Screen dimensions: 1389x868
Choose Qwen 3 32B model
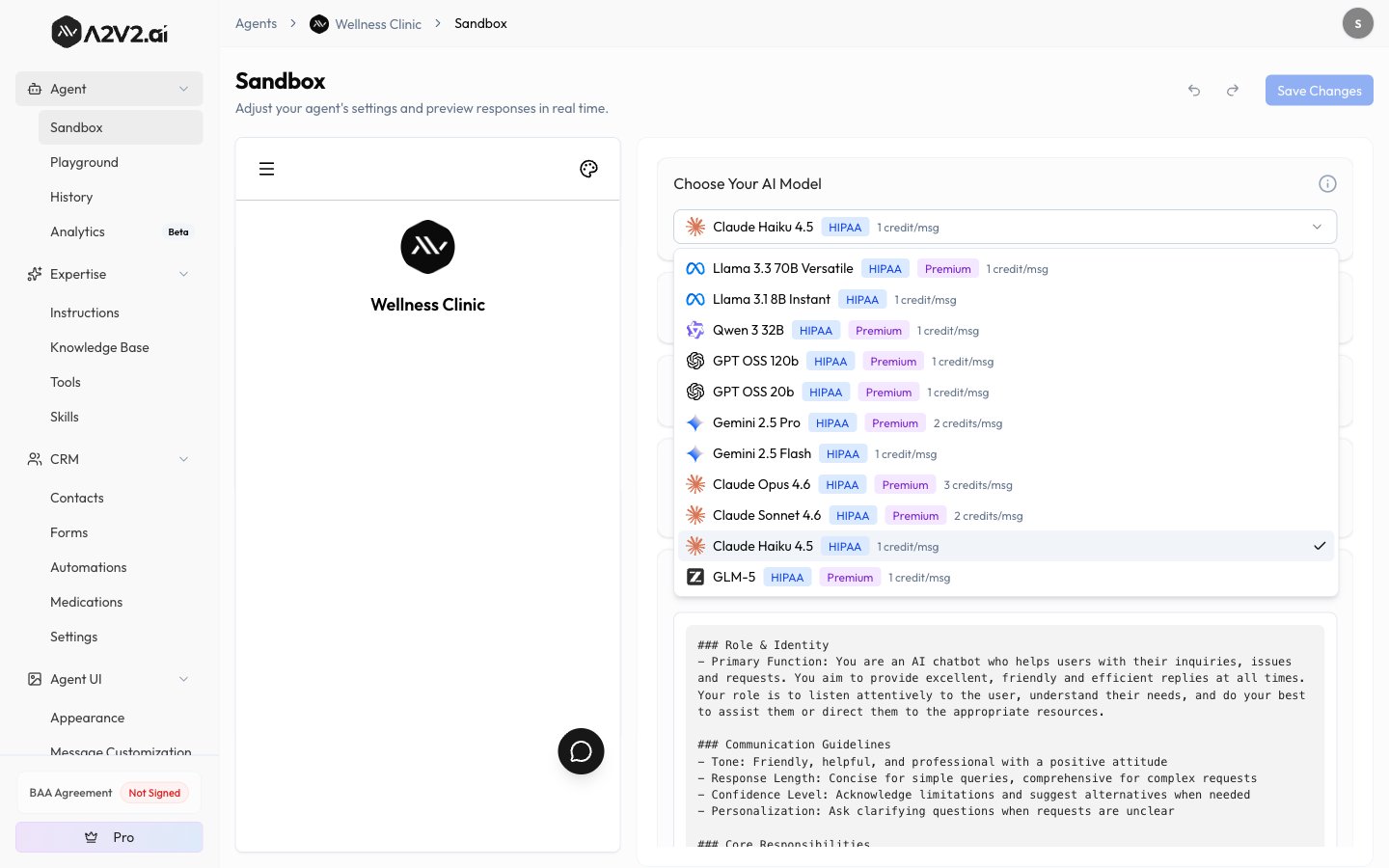1006,331
